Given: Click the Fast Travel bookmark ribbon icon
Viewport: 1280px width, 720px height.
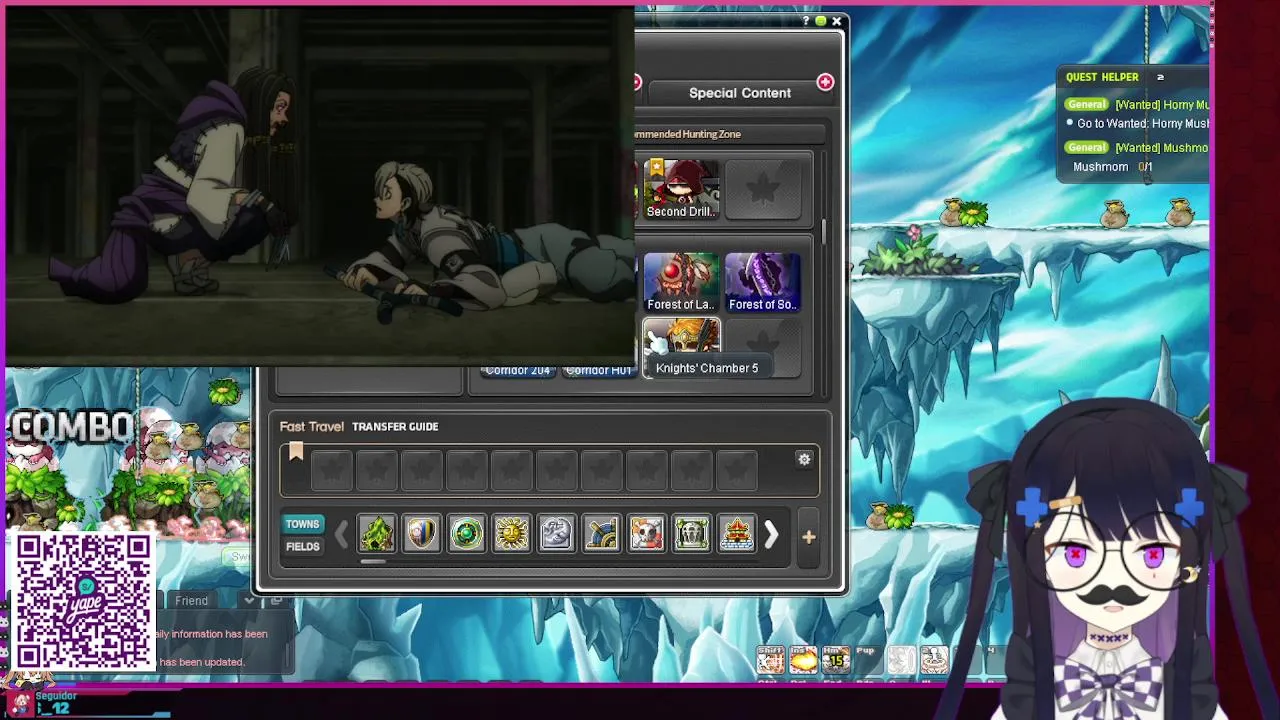Looking at the screenshot, I should (296, 452).
